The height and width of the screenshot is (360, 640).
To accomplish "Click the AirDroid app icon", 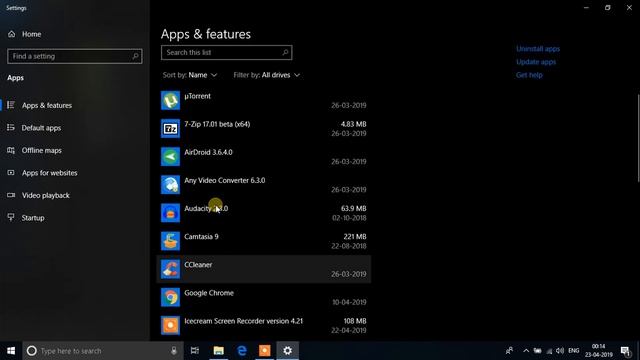I will [x=170, y=157].
